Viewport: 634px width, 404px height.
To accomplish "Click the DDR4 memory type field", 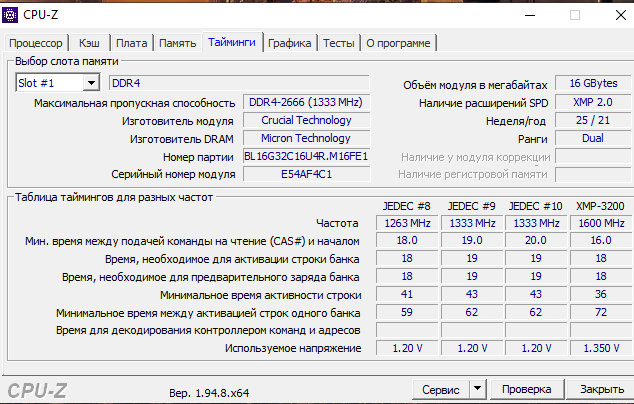I will click(x=239, y=83).
